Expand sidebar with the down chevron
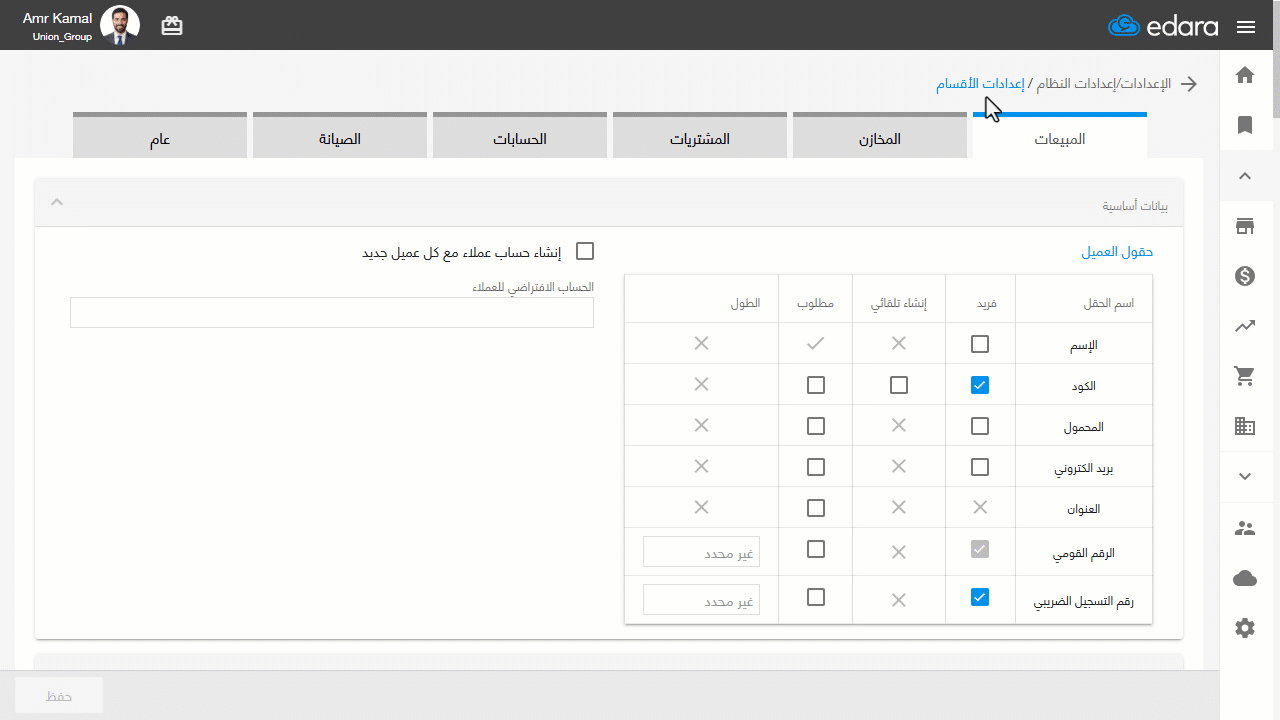 click(1245, 477)
